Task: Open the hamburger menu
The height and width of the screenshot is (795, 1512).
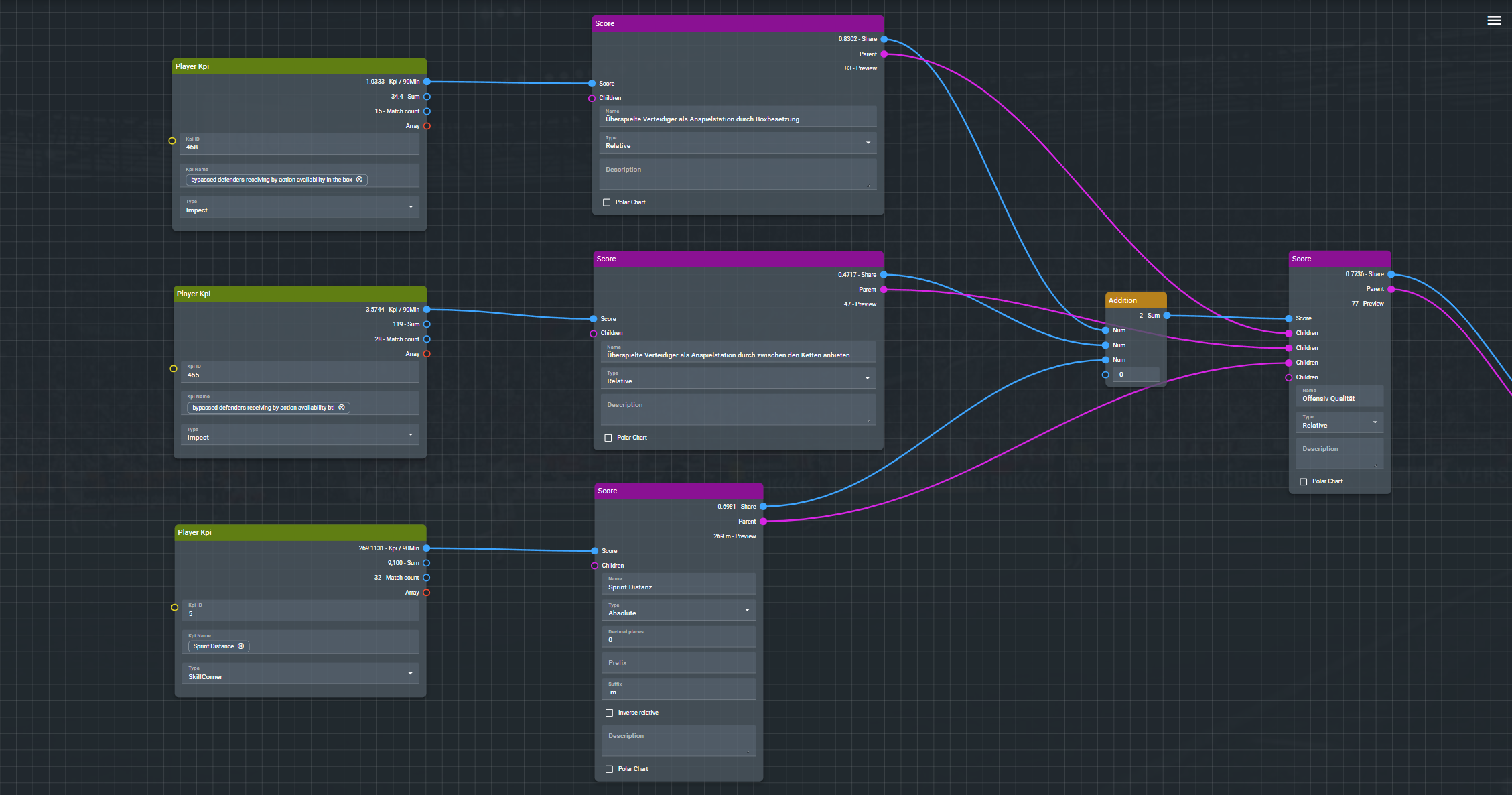Action: pyautogui.click(x=1494, y=21)
